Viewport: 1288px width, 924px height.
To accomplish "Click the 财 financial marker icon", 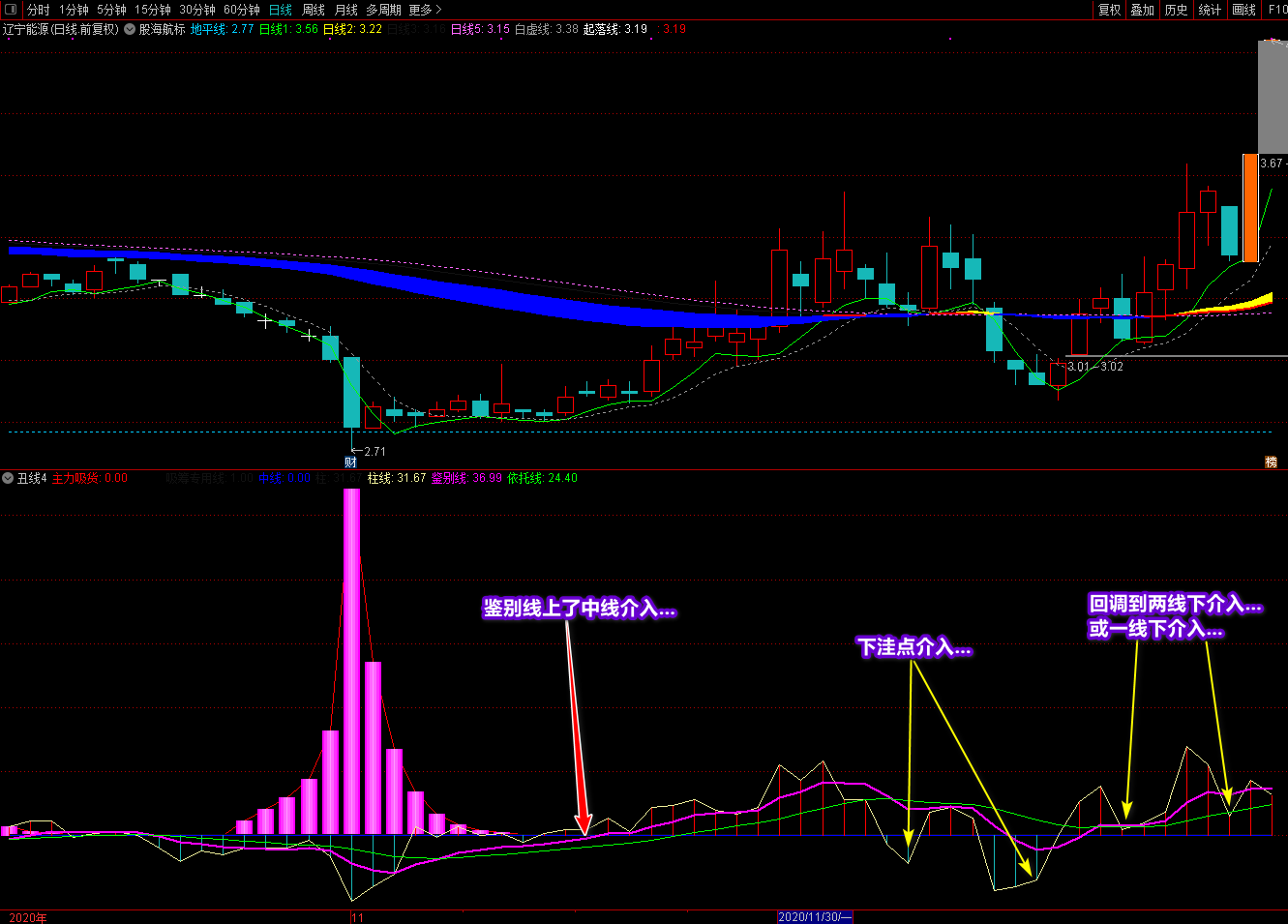I will click(x=351, y=462).
